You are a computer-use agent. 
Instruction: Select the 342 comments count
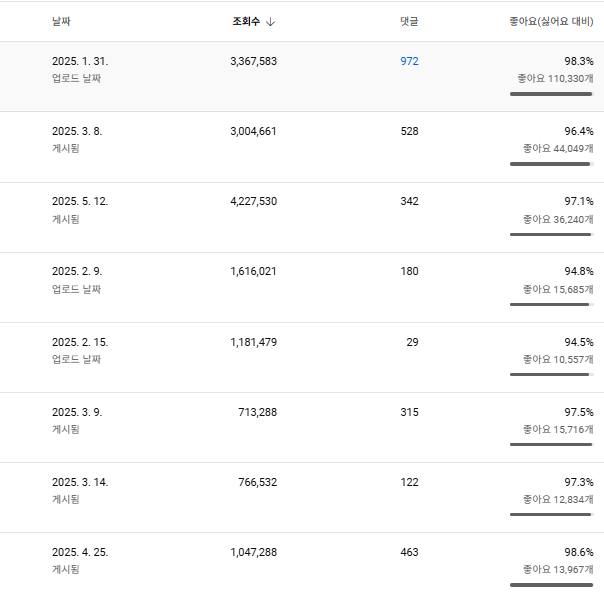tap(409, 201)
